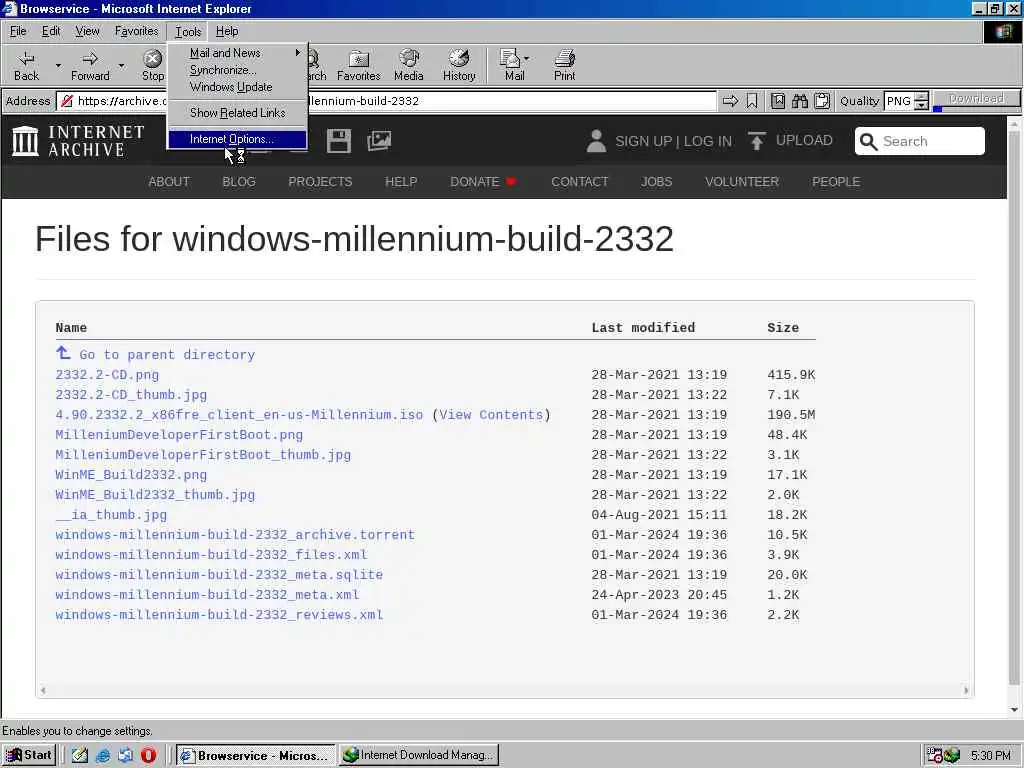
Task: Open the Forward button history dropdown arrow
Action: click(121, 65)
